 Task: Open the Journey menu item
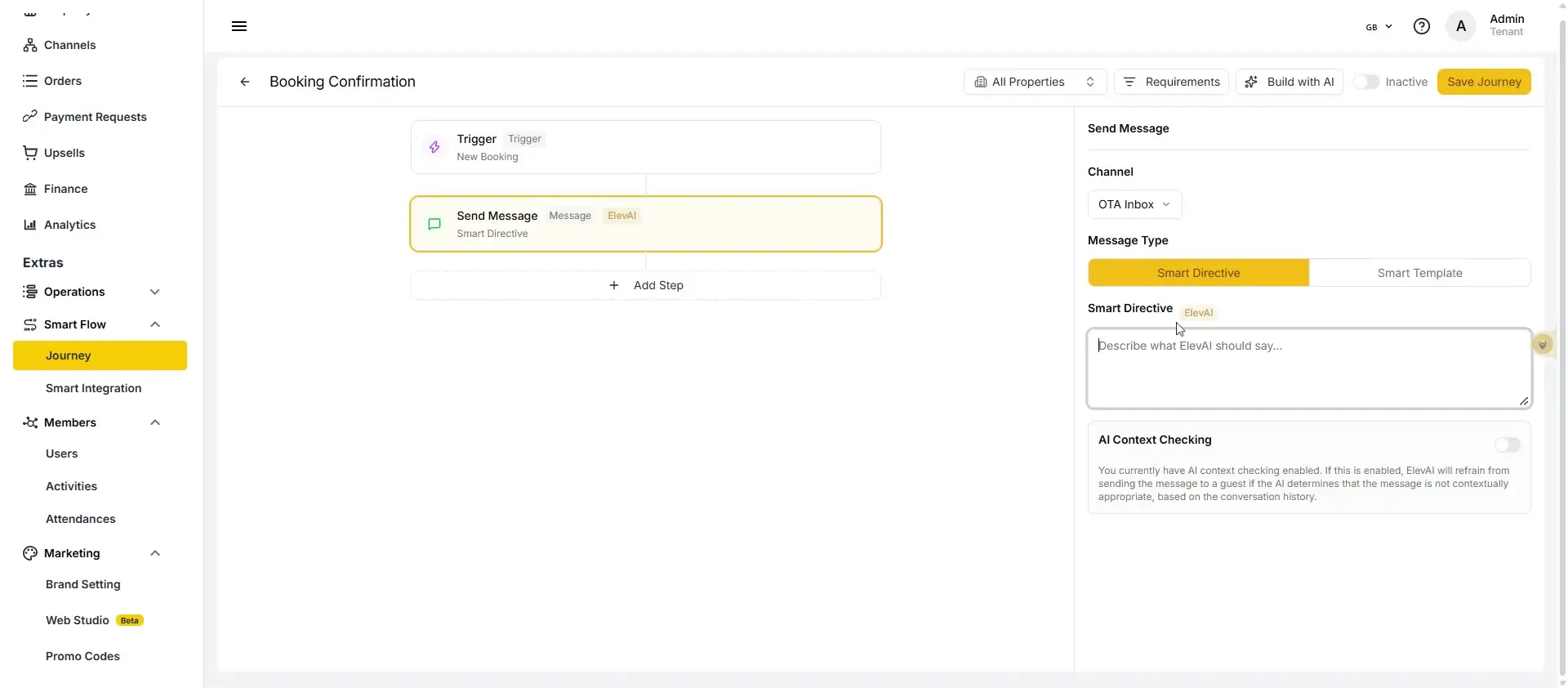[x=100, y=355]
